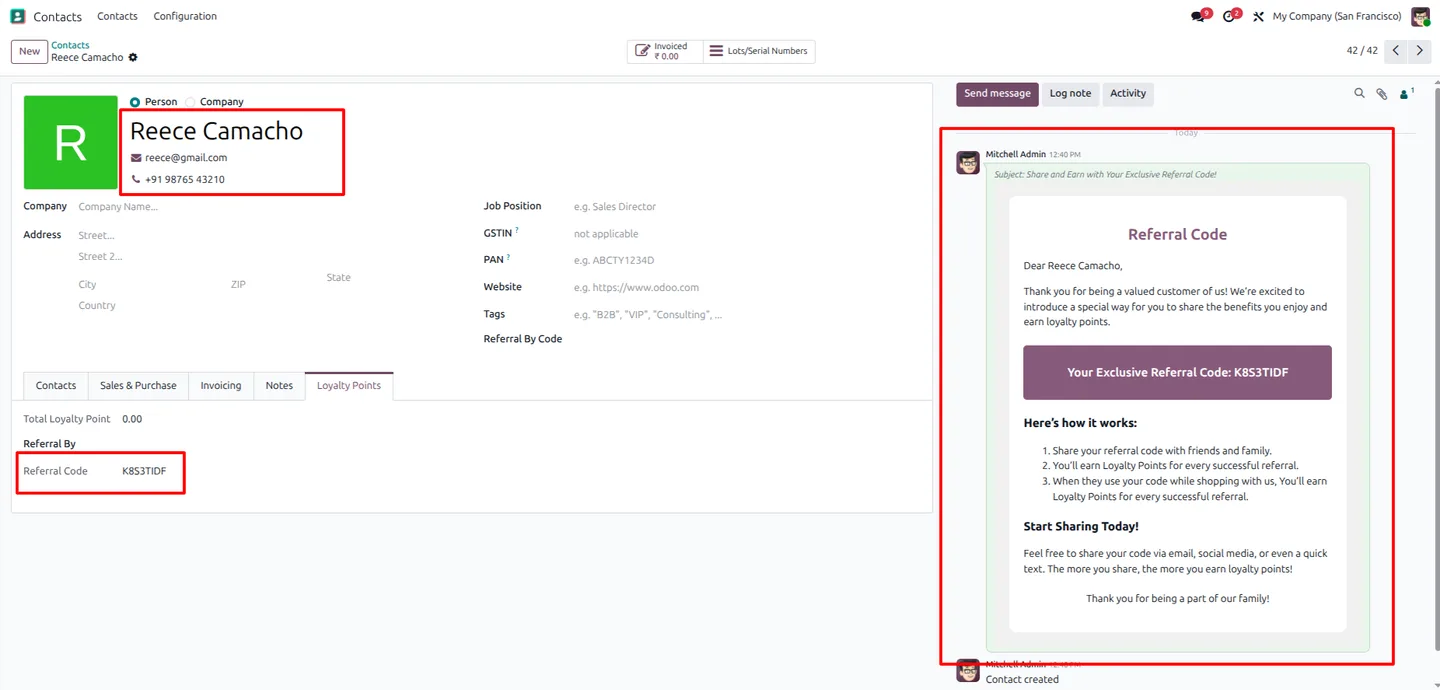Click the 42 / 42 pager counter
Image resolution: width=1440 pixels, height=690 pixels.
click(1362, 51)
